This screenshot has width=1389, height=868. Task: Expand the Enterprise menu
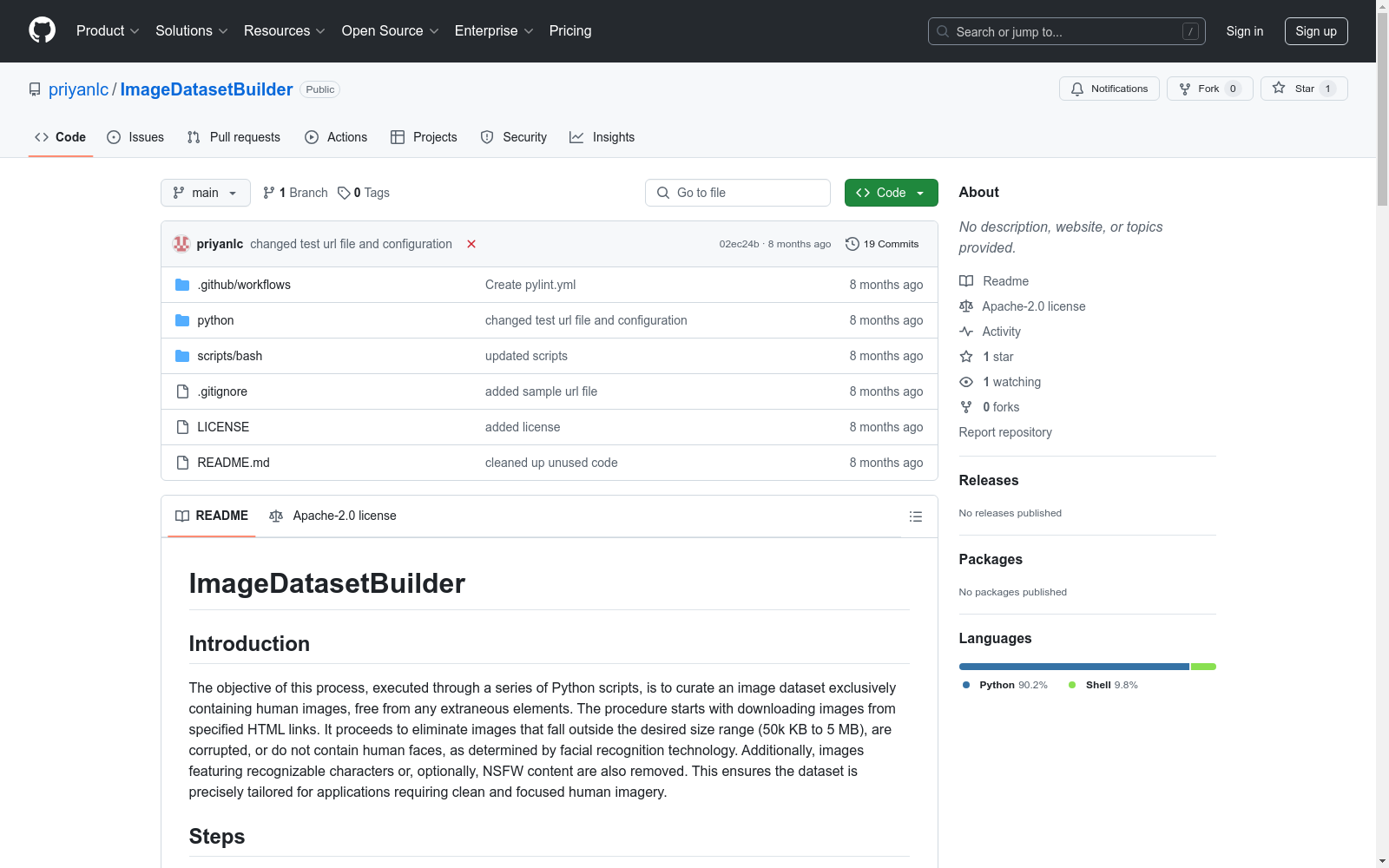click(494, 30)
